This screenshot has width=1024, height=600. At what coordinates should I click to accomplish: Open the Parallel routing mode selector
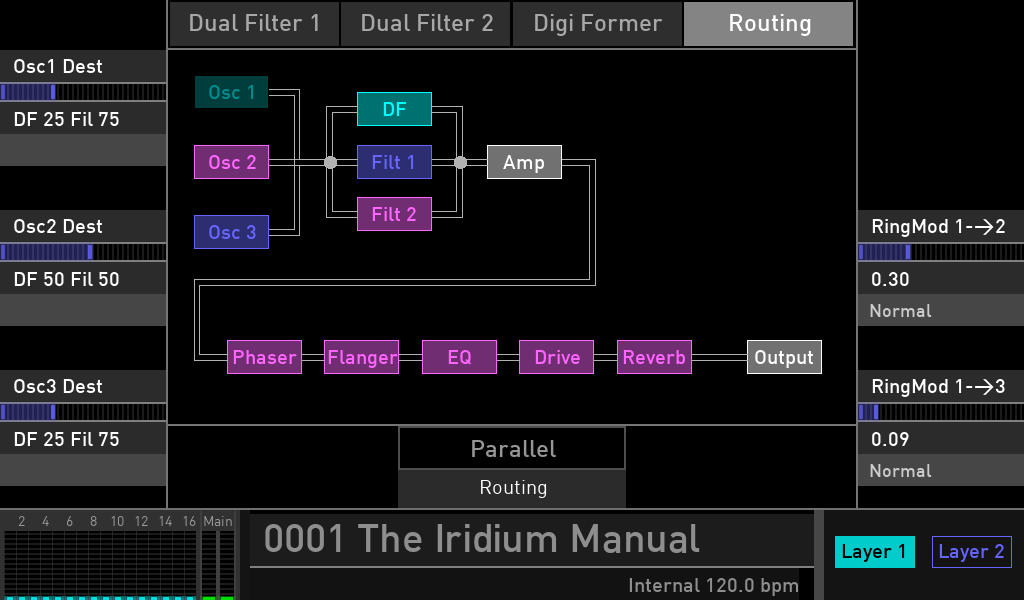click(512, 449)
